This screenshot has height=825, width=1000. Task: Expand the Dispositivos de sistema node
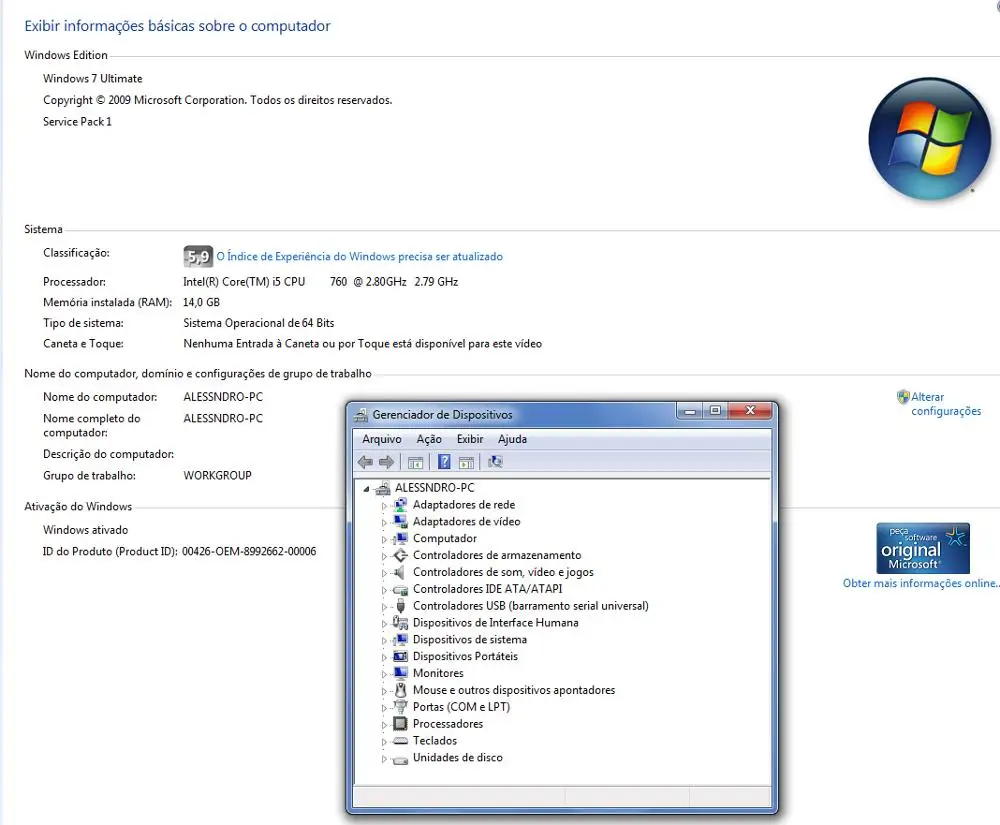[384, 640]
